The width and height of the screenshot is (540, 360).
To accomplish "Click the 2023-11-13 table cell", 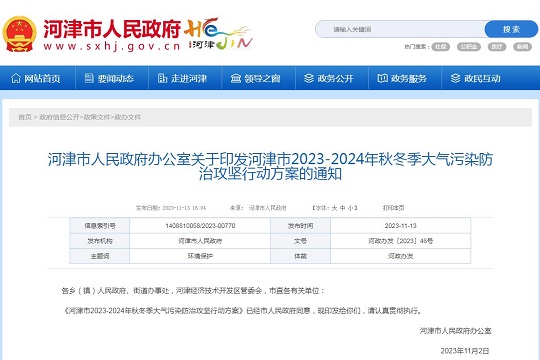I will tap(401, 226).
